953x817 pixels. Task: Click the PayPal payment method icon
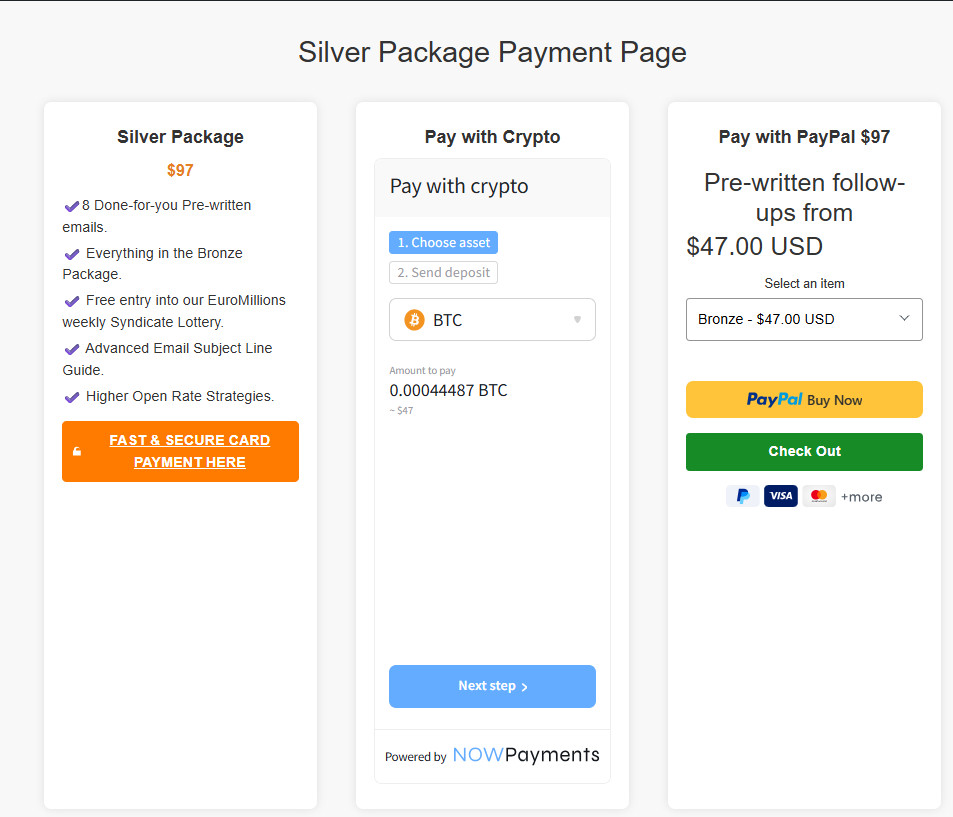click(742, 496)
